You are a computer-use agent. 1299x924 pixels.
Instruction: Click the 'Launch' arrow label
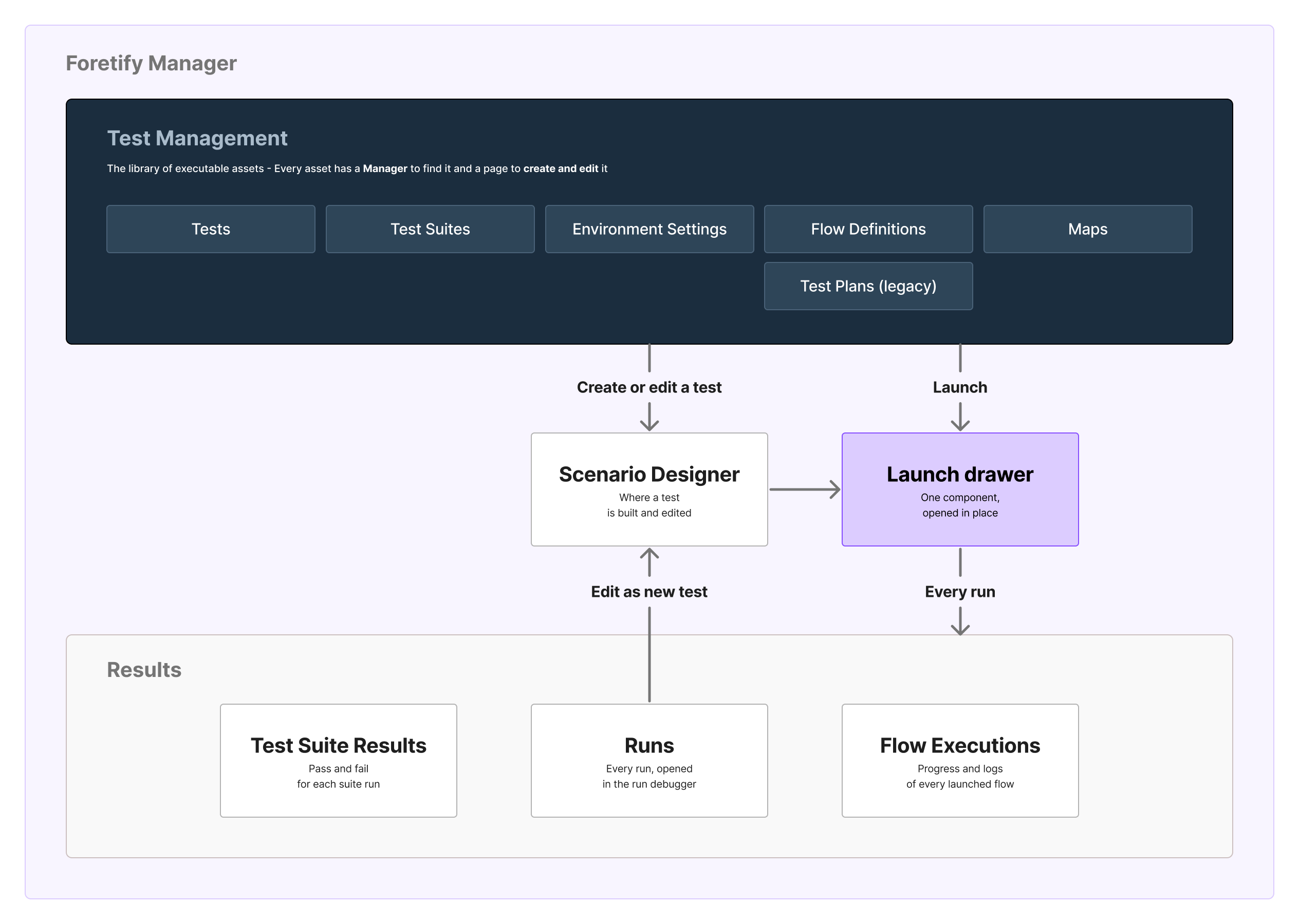click(960, 387)
